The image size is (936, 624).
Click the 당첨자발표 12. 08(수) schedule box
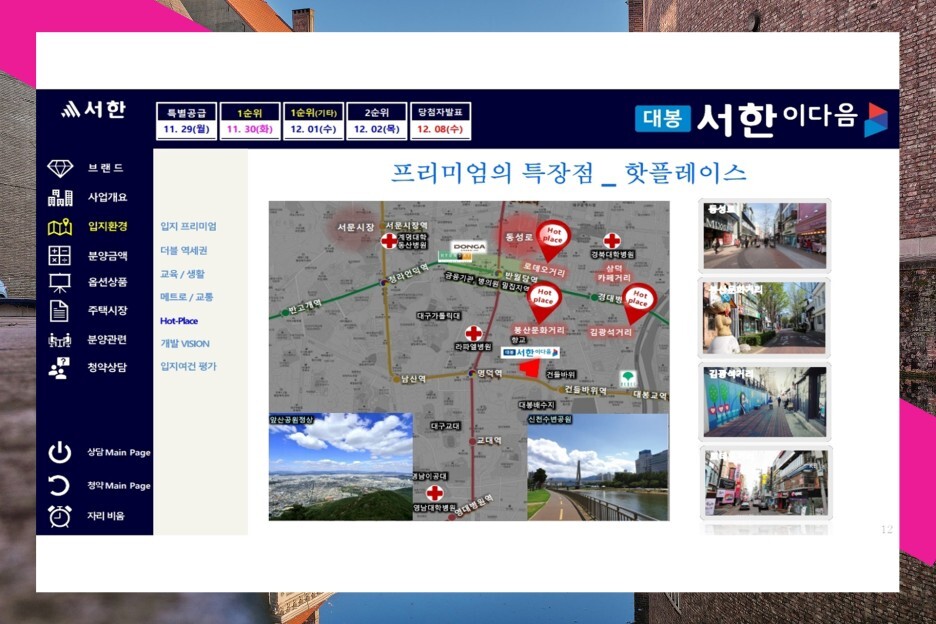tap(441, 121)
